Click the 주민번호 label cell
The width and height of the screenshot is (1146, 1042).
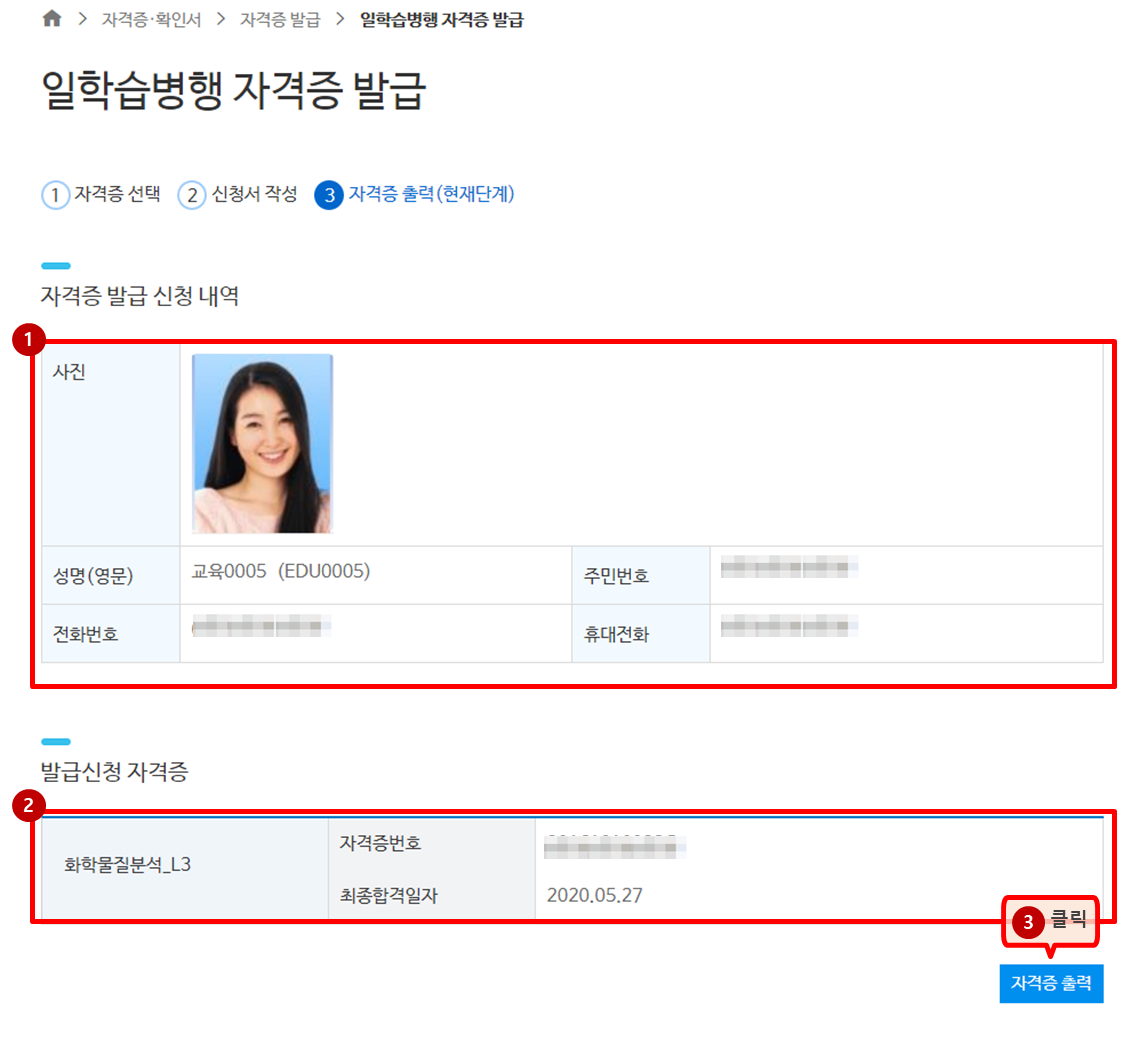[641, 576]
